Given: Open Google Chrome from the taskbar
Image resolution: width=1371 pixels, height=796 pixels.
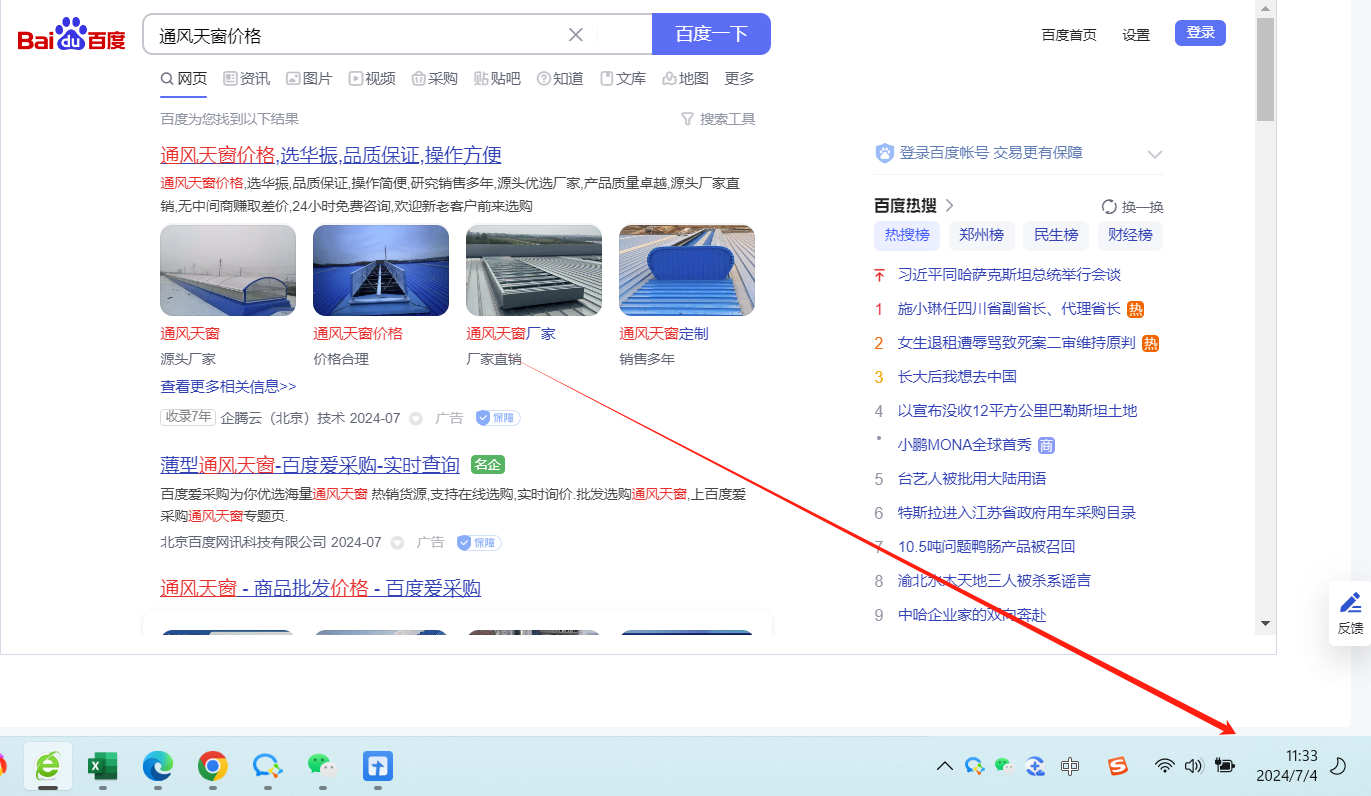Looking at the screenshot, I should click(212, 766).
